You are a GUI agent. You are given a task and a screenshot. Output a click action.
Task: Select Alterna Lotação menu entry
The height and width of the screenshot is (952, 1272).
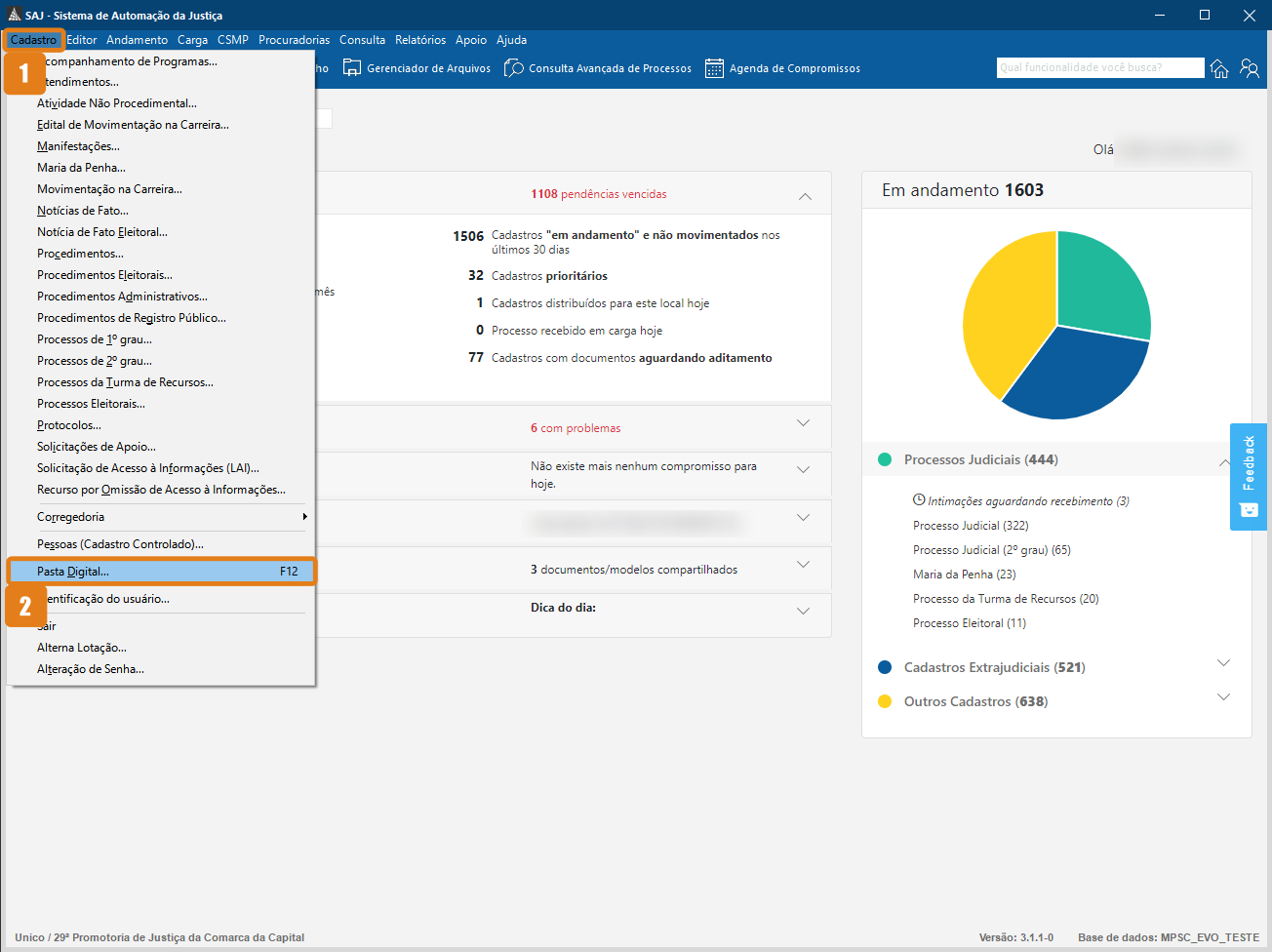pos(161,648)
